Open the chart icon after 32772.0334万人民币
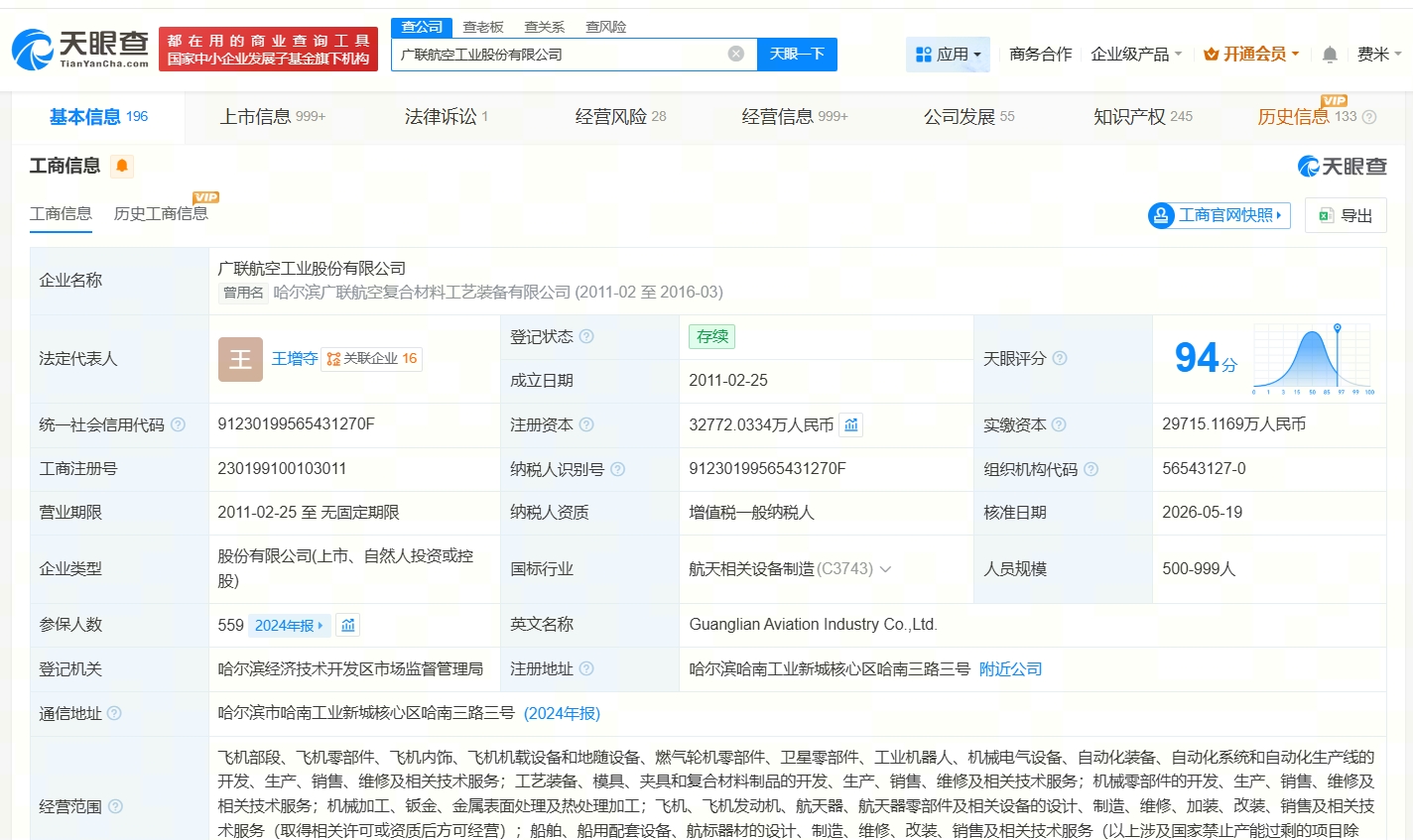 click(x=851, y=424)
